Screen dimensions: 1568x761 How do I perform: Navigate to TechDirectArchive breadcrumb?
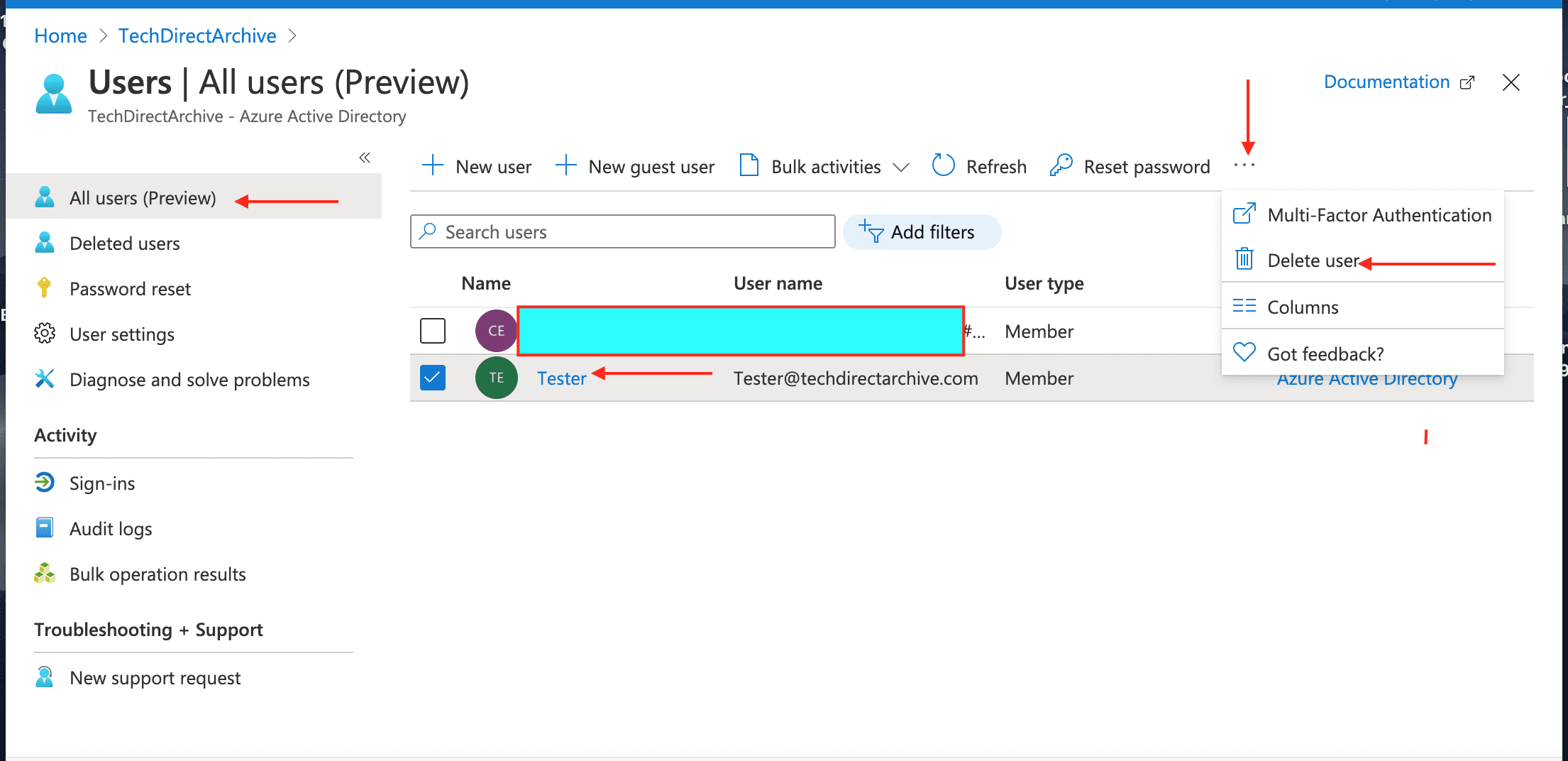pyautogui.click(x=197, y=35)
